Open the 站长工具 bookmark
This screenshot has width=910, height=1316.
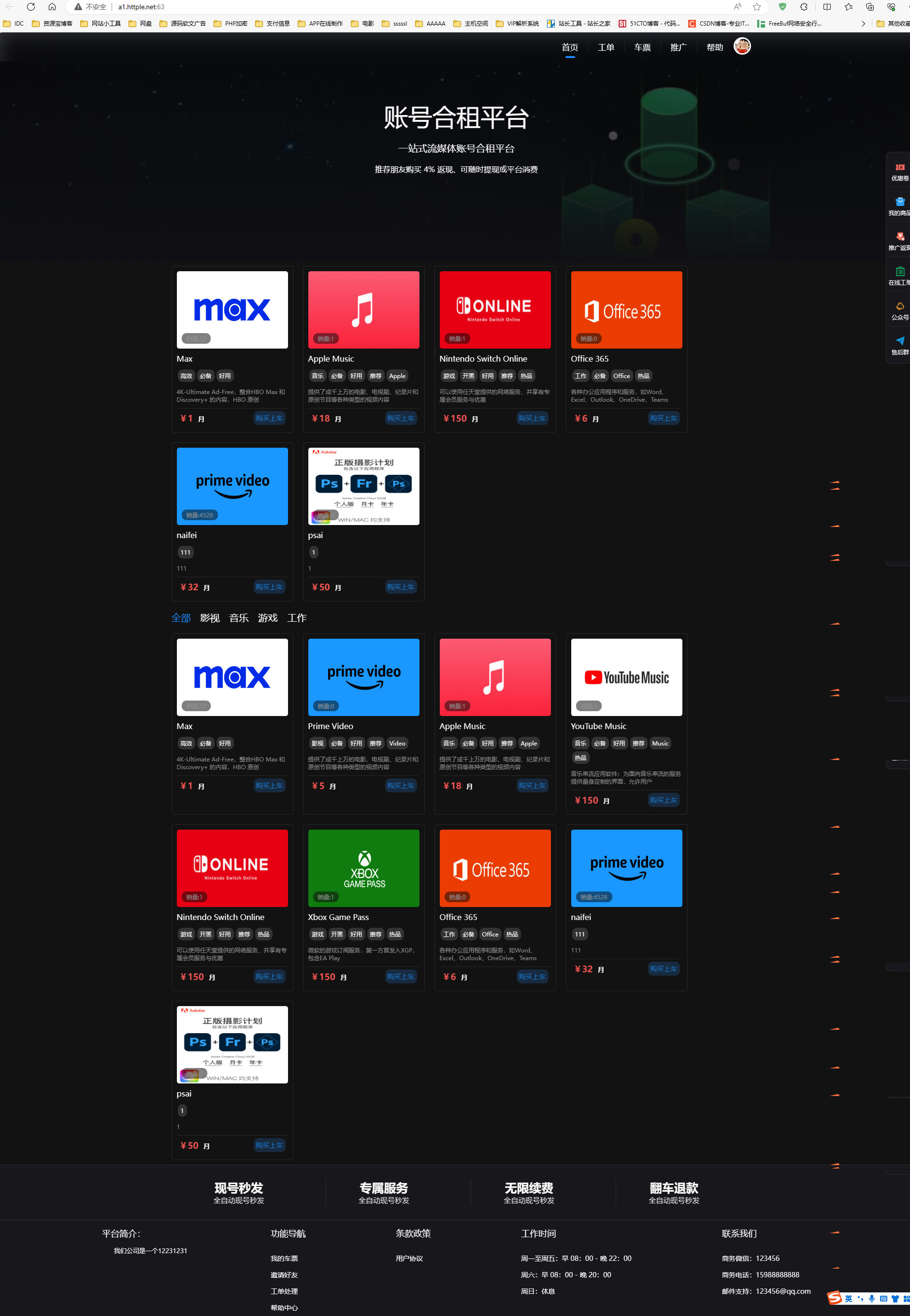[x=578, y=23]
